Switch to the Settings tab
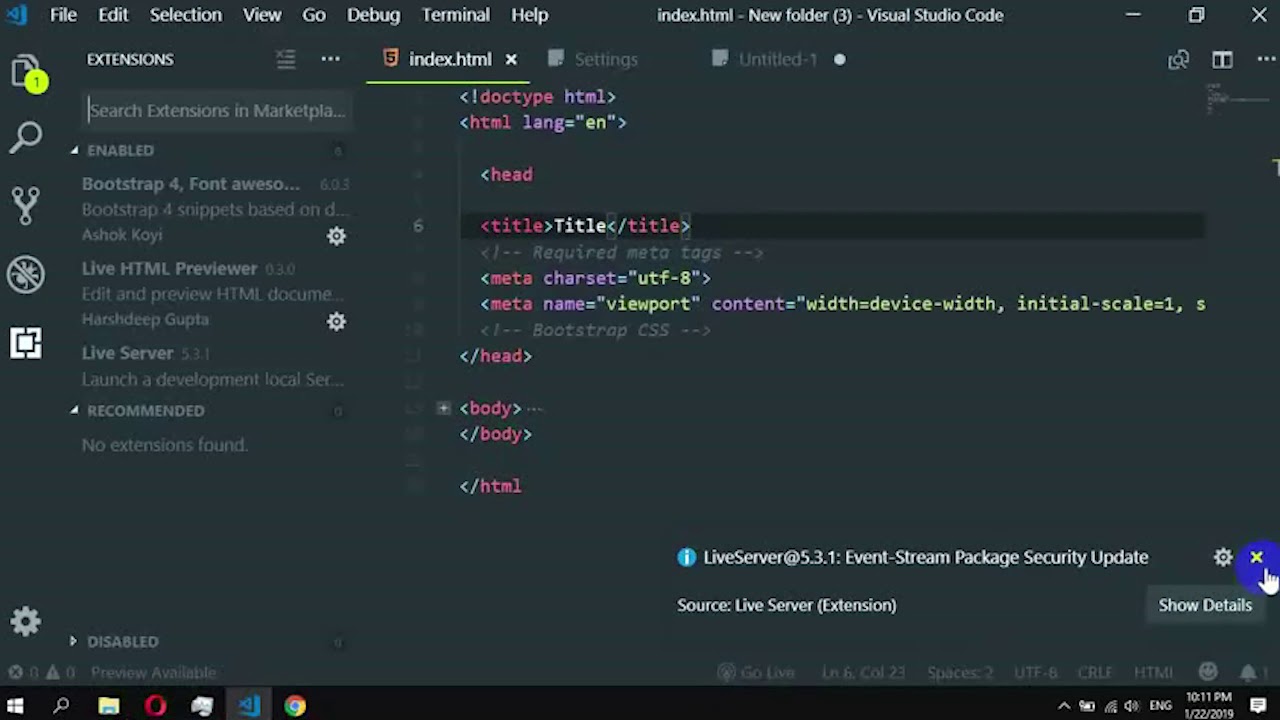Screen dimensions: 1280x720 tap(606, 59)
